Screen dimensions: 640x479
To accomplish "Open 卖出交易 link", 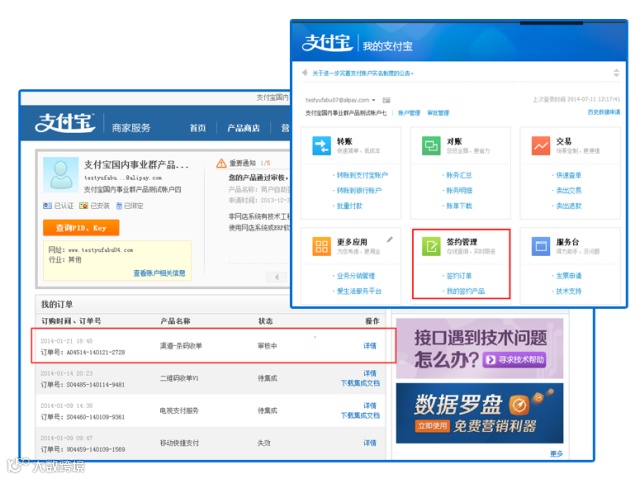I will [x=569, y=191].
